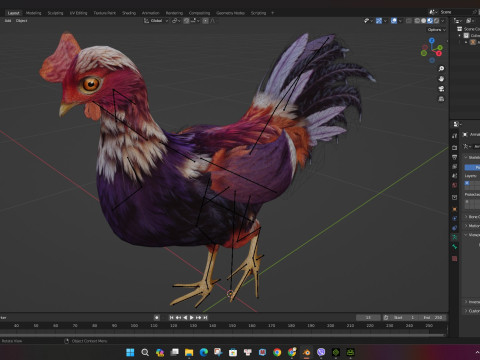Open the Modeling workspace tab

point(34,13)
